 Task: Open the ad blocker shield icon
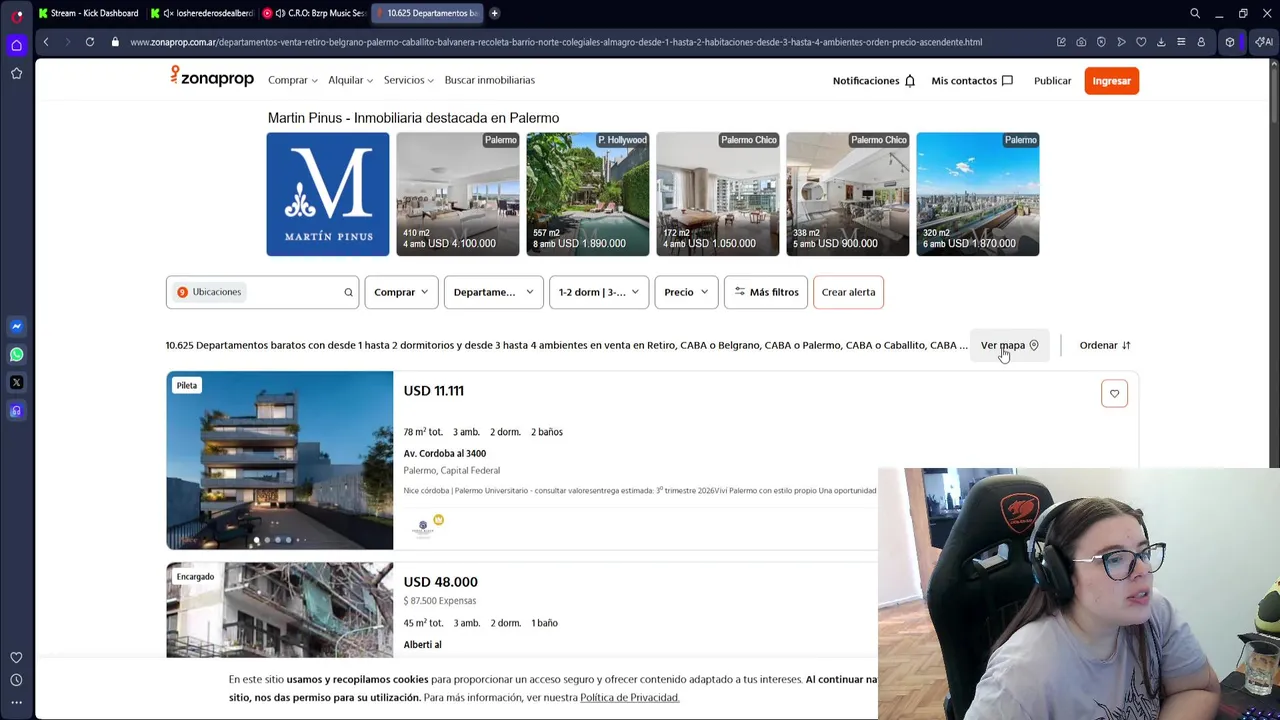(1101, 42)
